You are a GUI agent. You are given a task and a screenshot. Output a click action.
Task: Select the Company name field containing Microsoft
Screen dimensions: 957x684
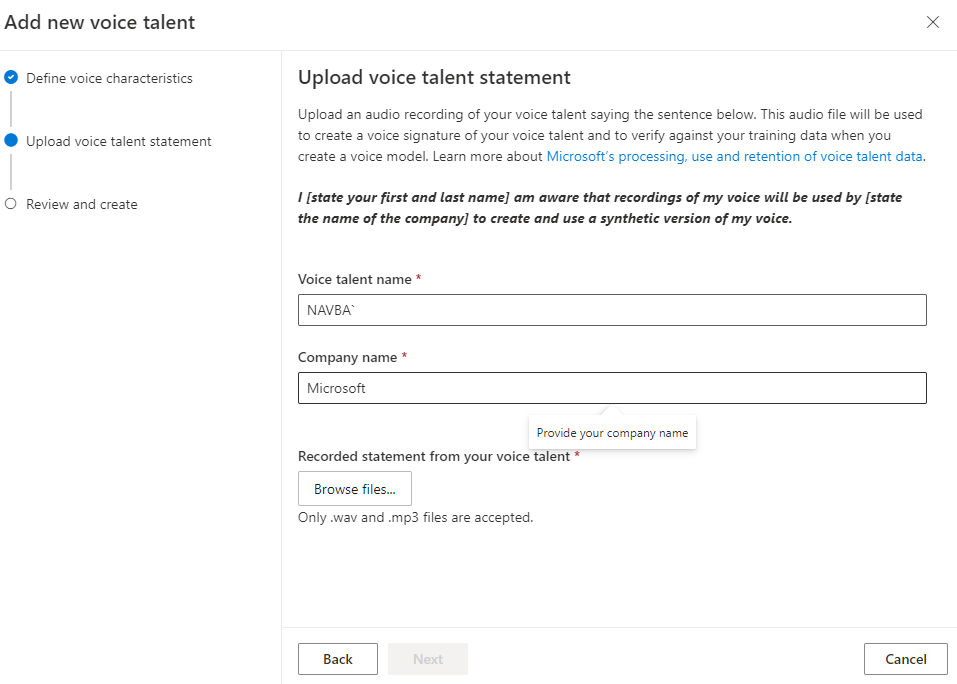coord(611,388)
